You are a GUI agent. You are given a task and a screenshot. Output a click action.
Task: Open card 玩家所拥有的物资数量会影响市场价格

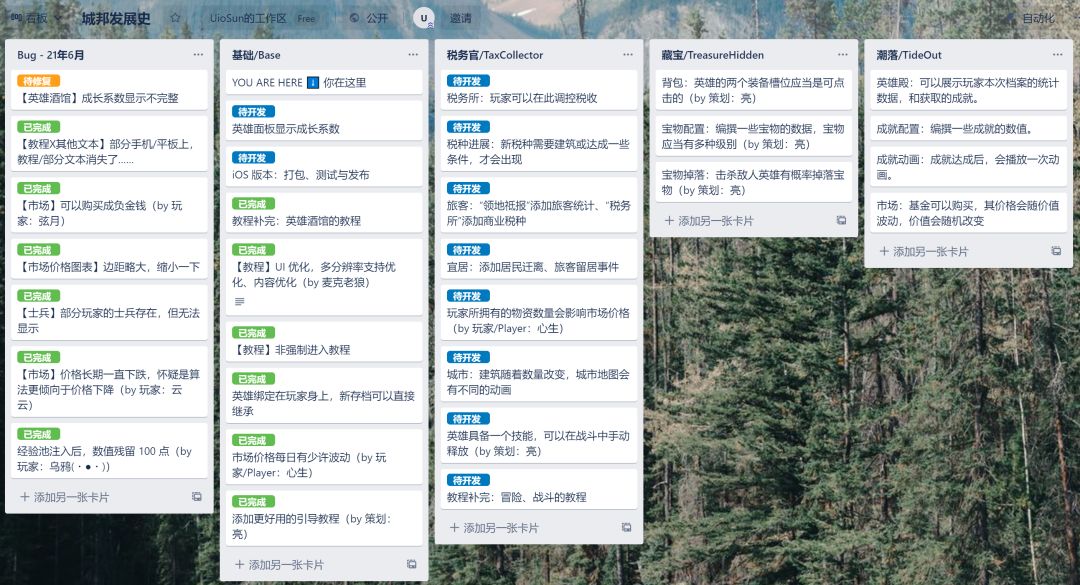(x=539, y=312)
